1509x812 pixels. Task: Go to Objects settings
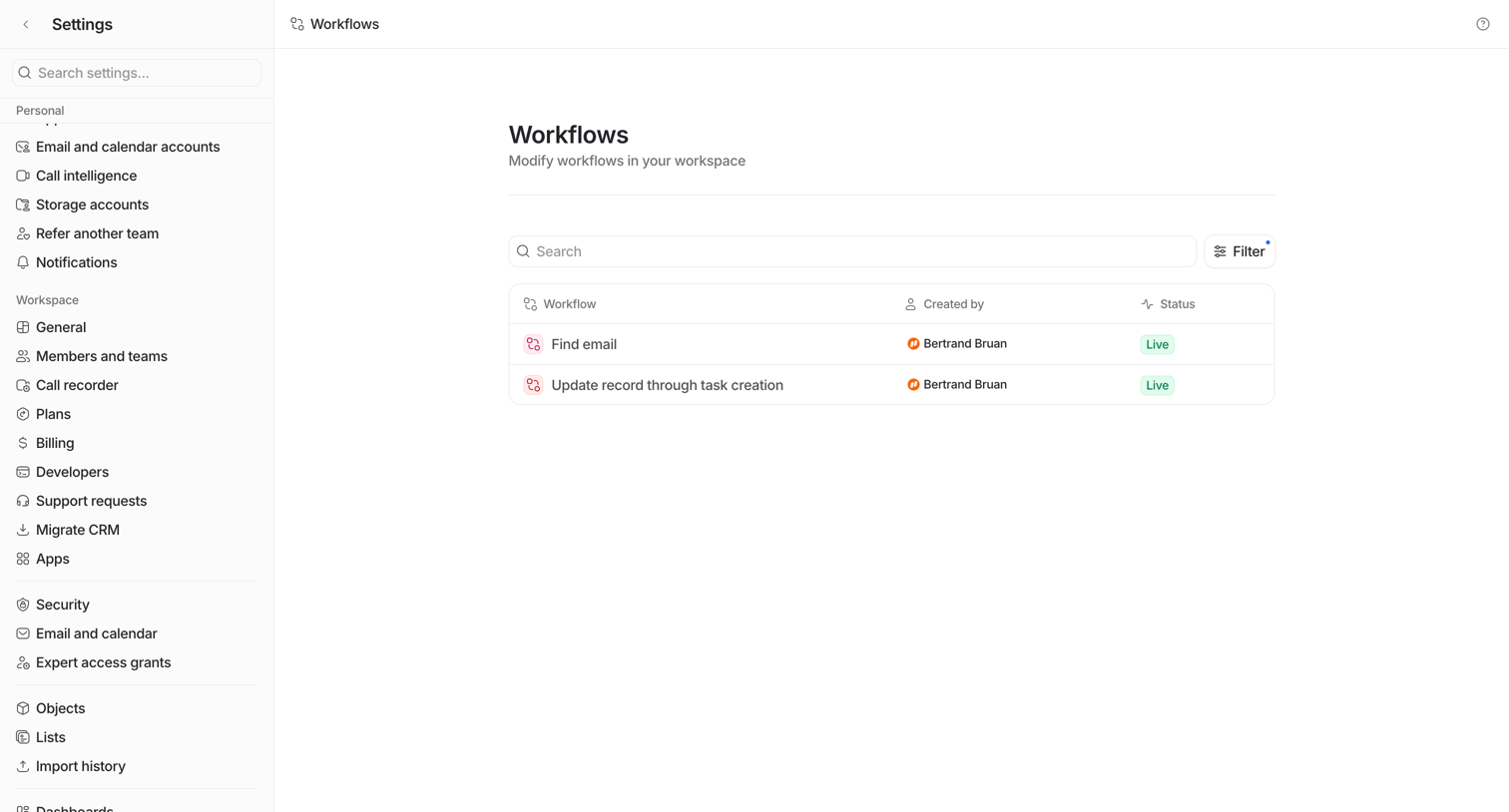click(x=61, y=708)
